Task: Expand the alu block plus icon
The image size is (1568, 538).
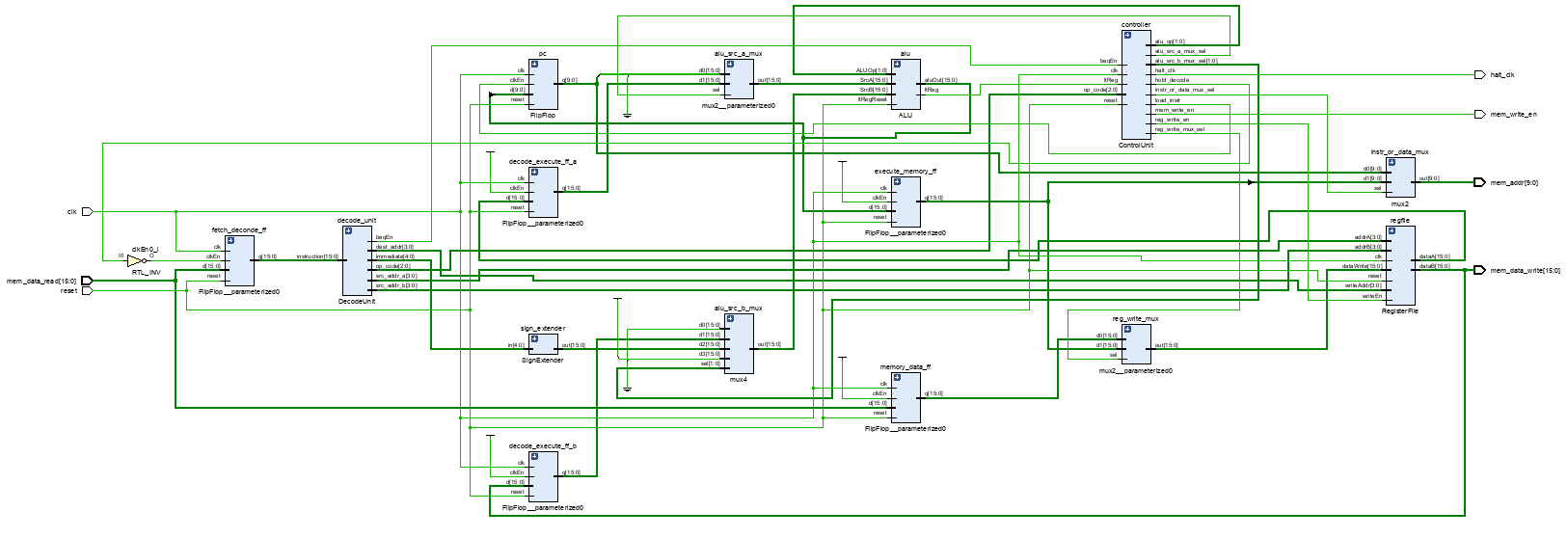Action: coord(896,65)
